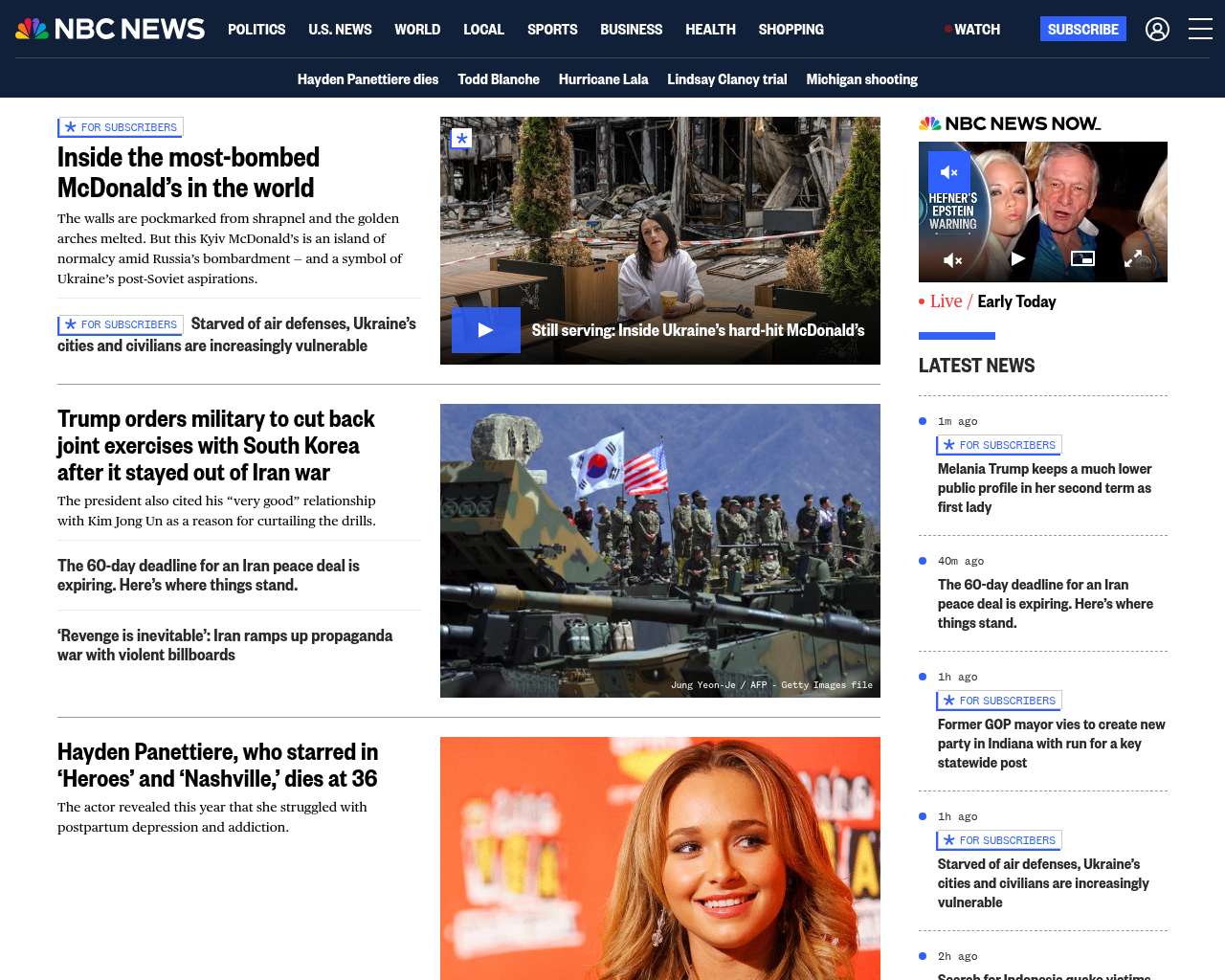Viewport: 1225px width, 980px height.
Task: Open the Hurricane Lala trending topic
Action: 603,79
